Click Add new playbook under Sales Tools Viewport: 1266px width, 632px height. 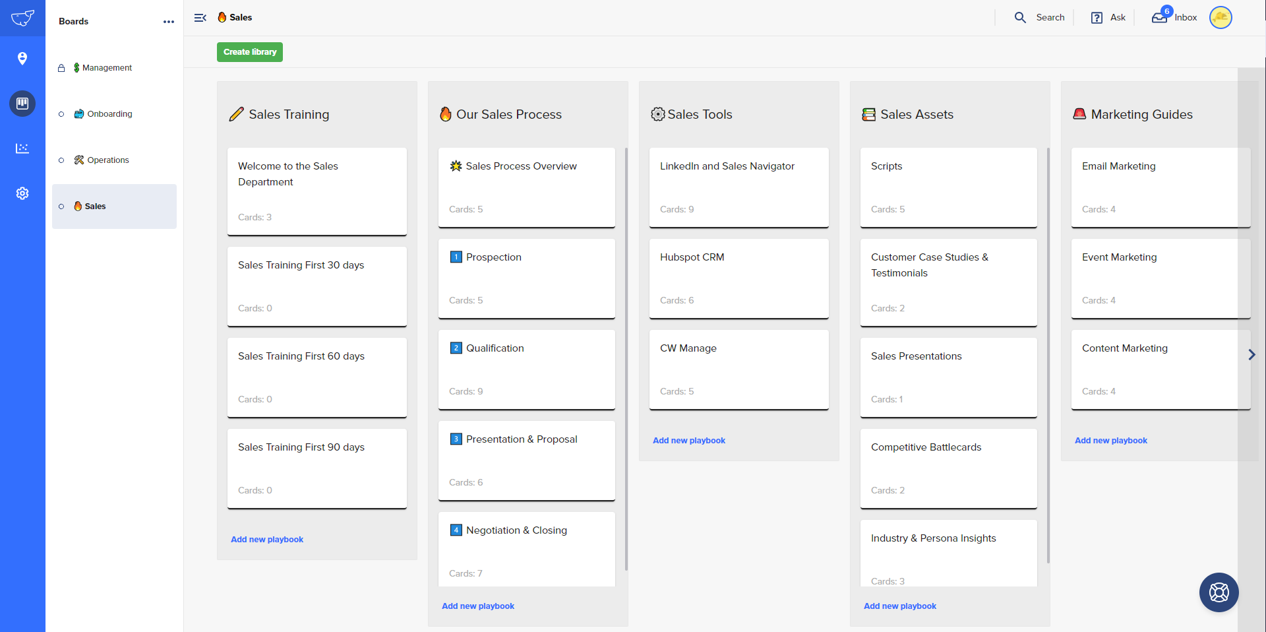(689, 440)
